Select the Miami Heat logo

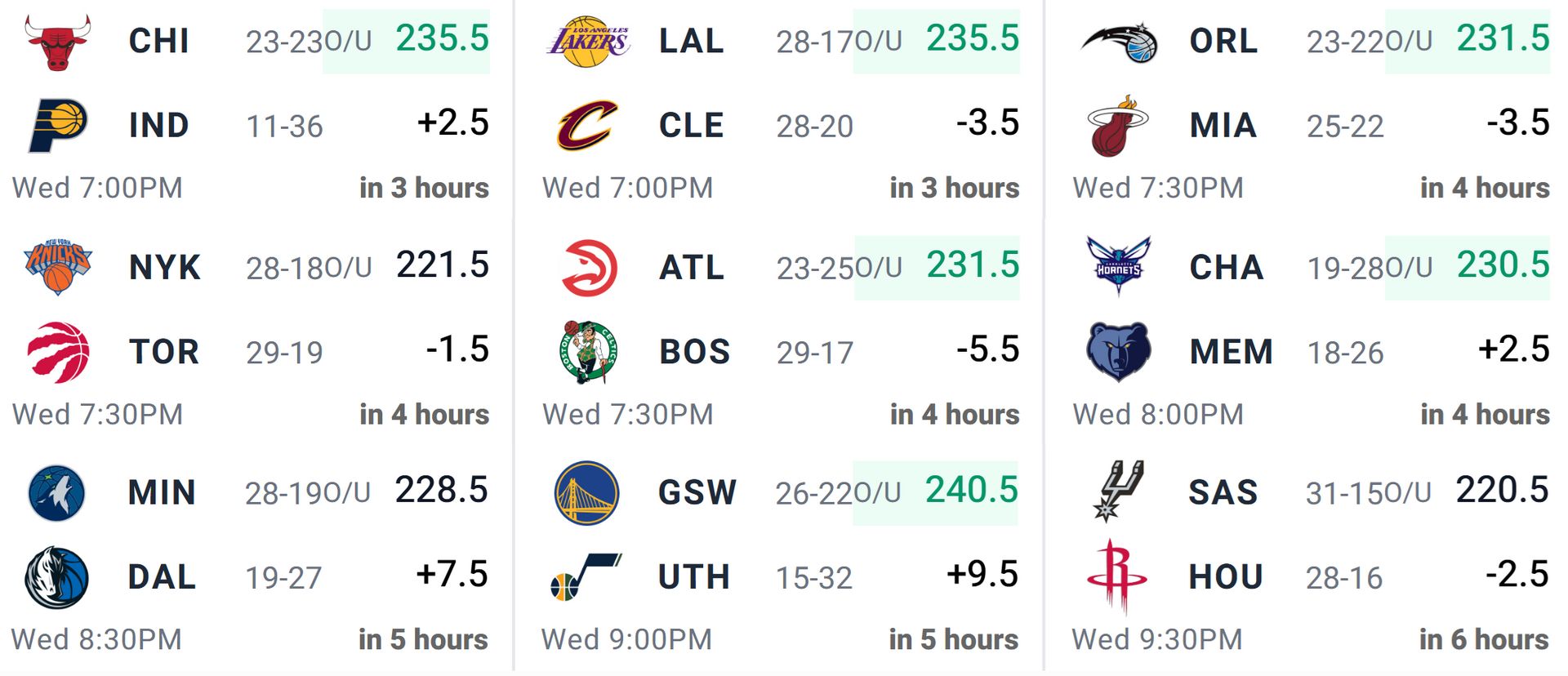tap(1119, 126)
